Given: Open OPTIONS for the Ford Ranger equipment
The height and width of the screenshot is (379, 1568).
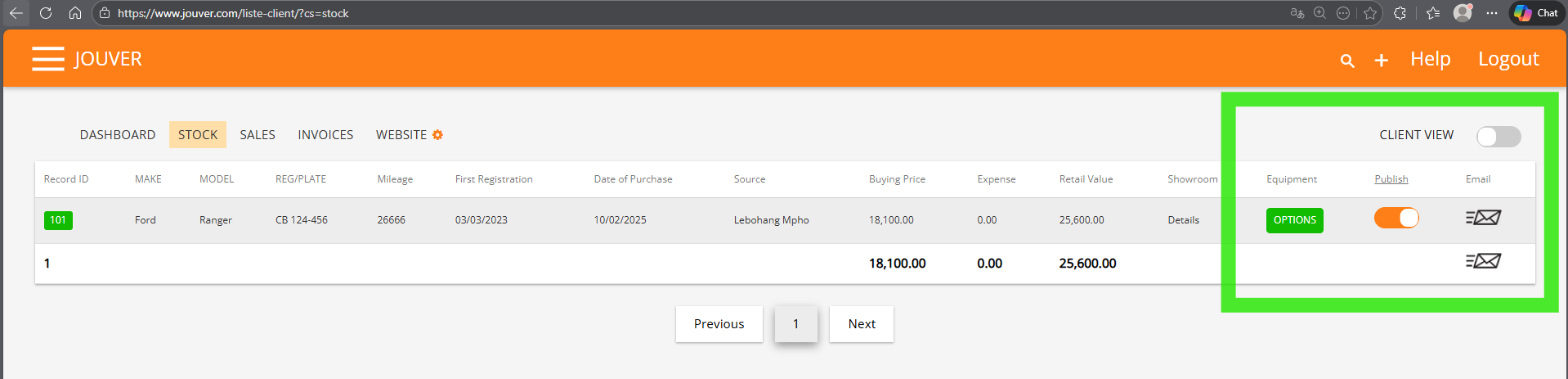Looking at the screenshot, I should point(1294,220).
